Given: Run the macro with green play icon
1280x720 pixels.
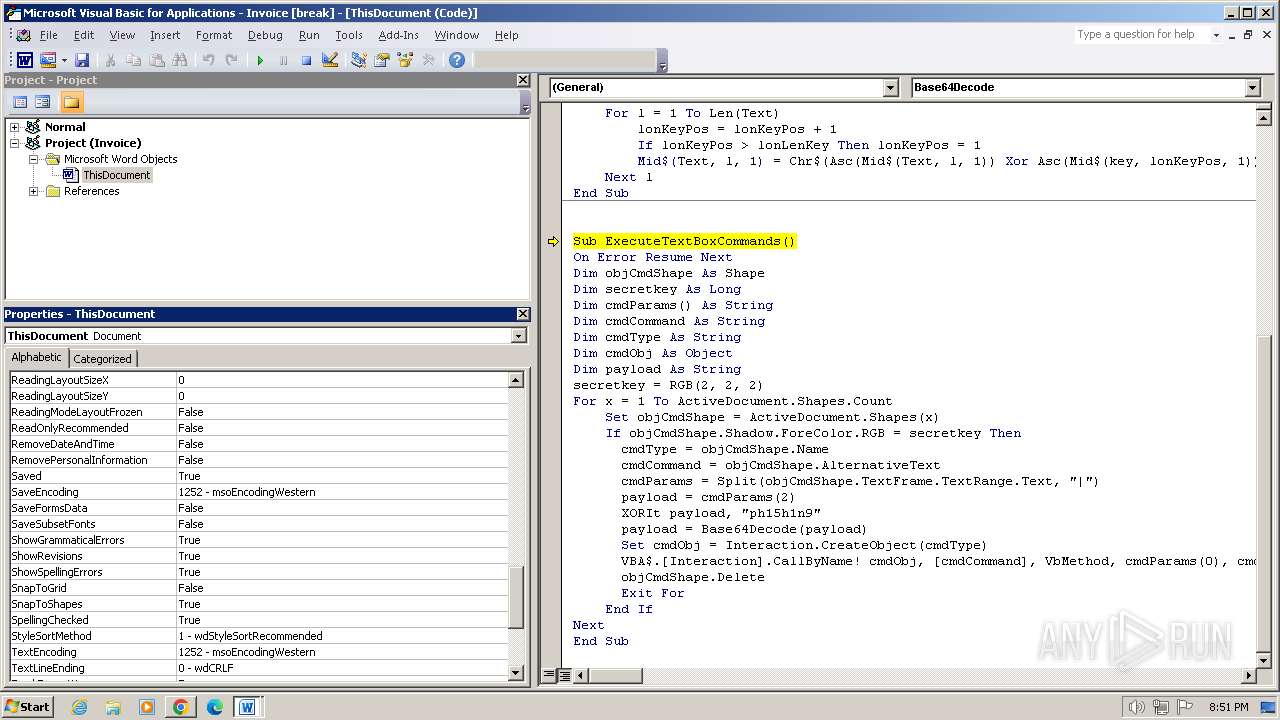Looking at the screenshot, I should click(x=260, y=60).
